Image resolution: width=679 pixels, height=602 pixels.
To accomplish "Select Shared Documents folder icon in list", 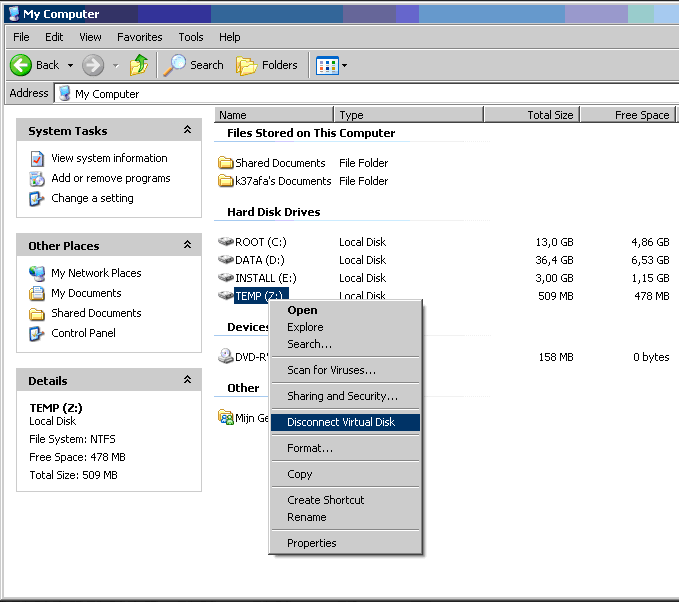I will [x=226, y=163].
